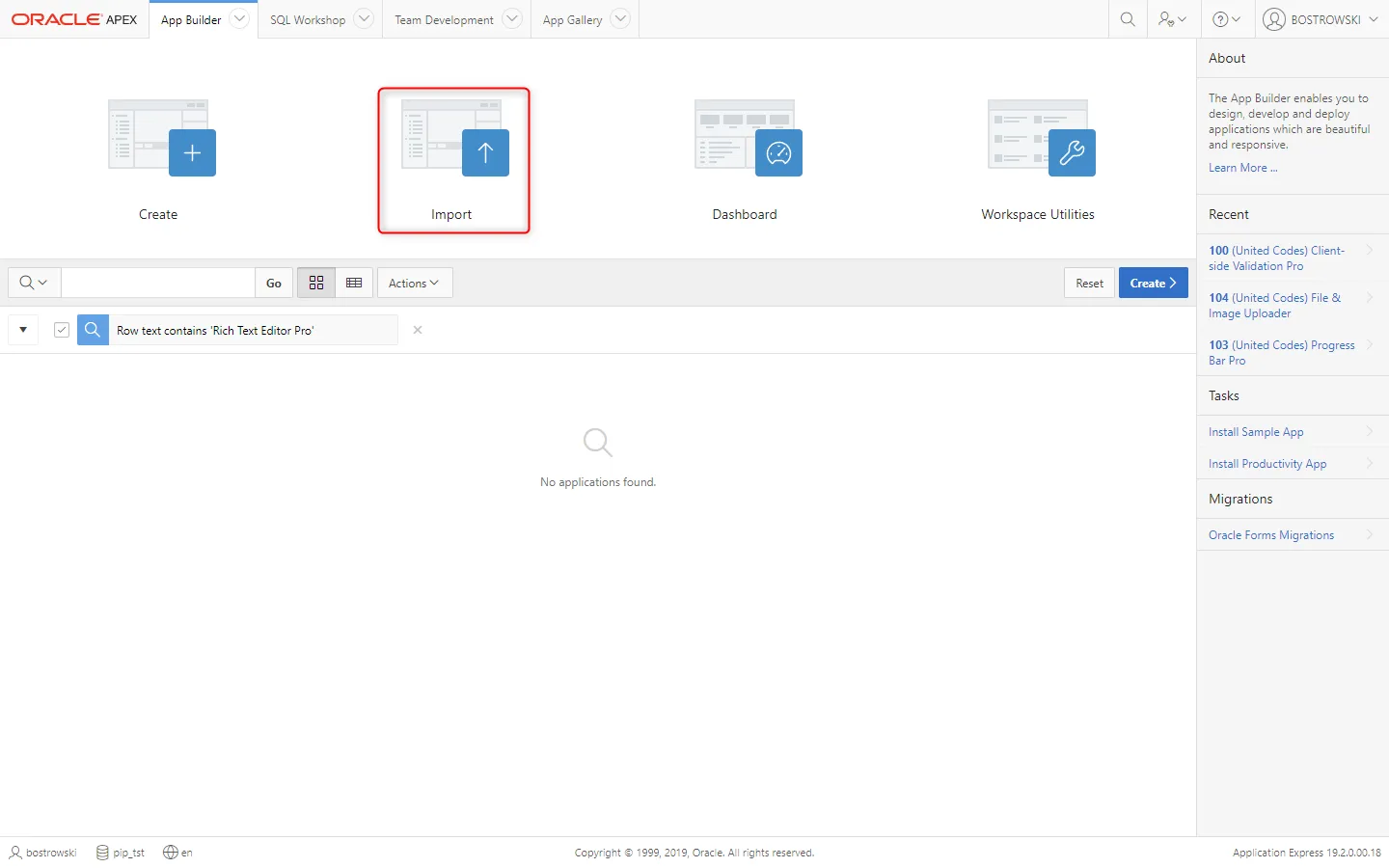The image size is (1389, 868).
Task: Go to the App Gallery tab
Action: (x=572, y=19)
